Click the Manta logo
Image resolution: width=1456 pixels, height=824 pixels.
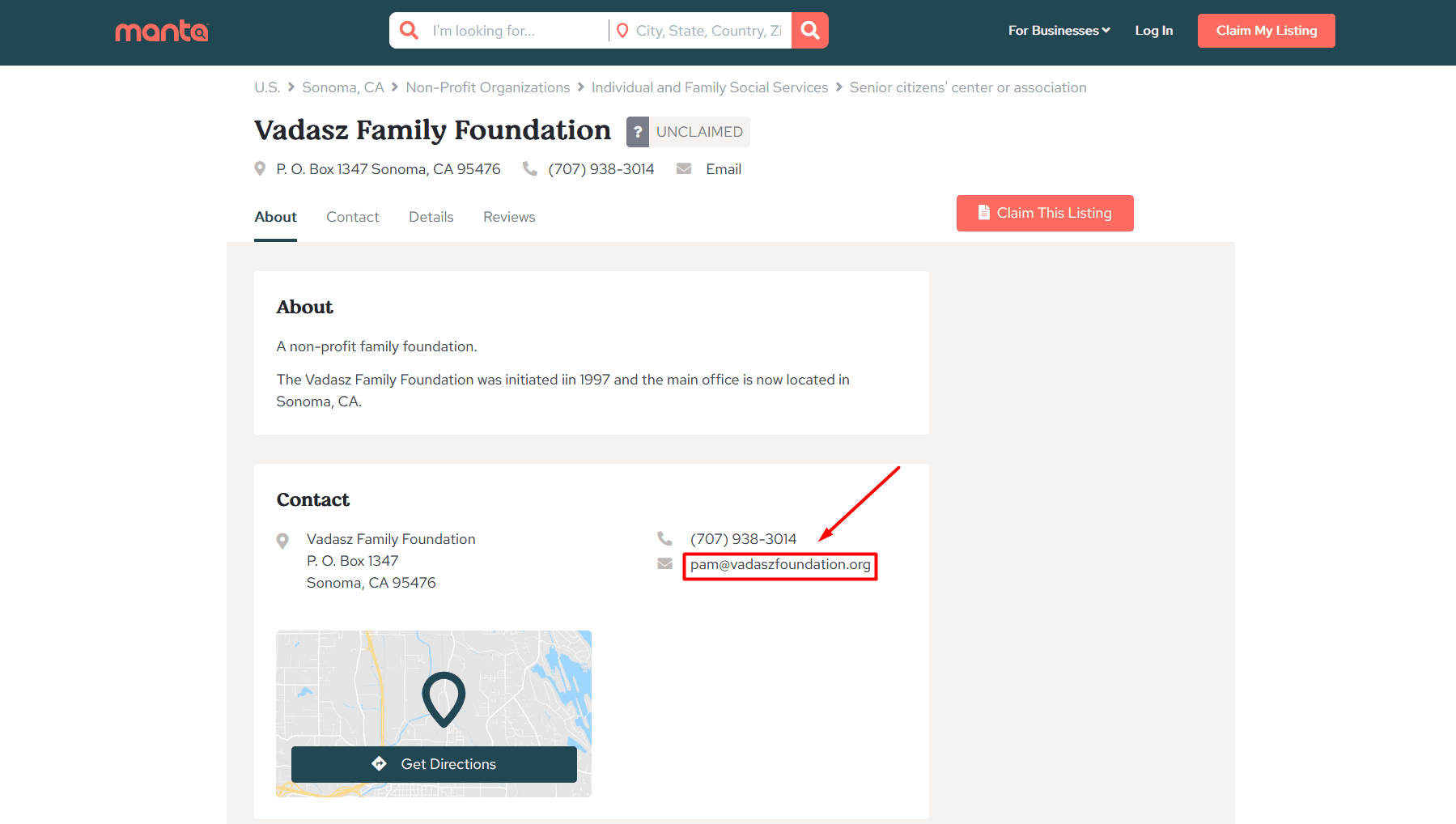click(x=162, y=32)
